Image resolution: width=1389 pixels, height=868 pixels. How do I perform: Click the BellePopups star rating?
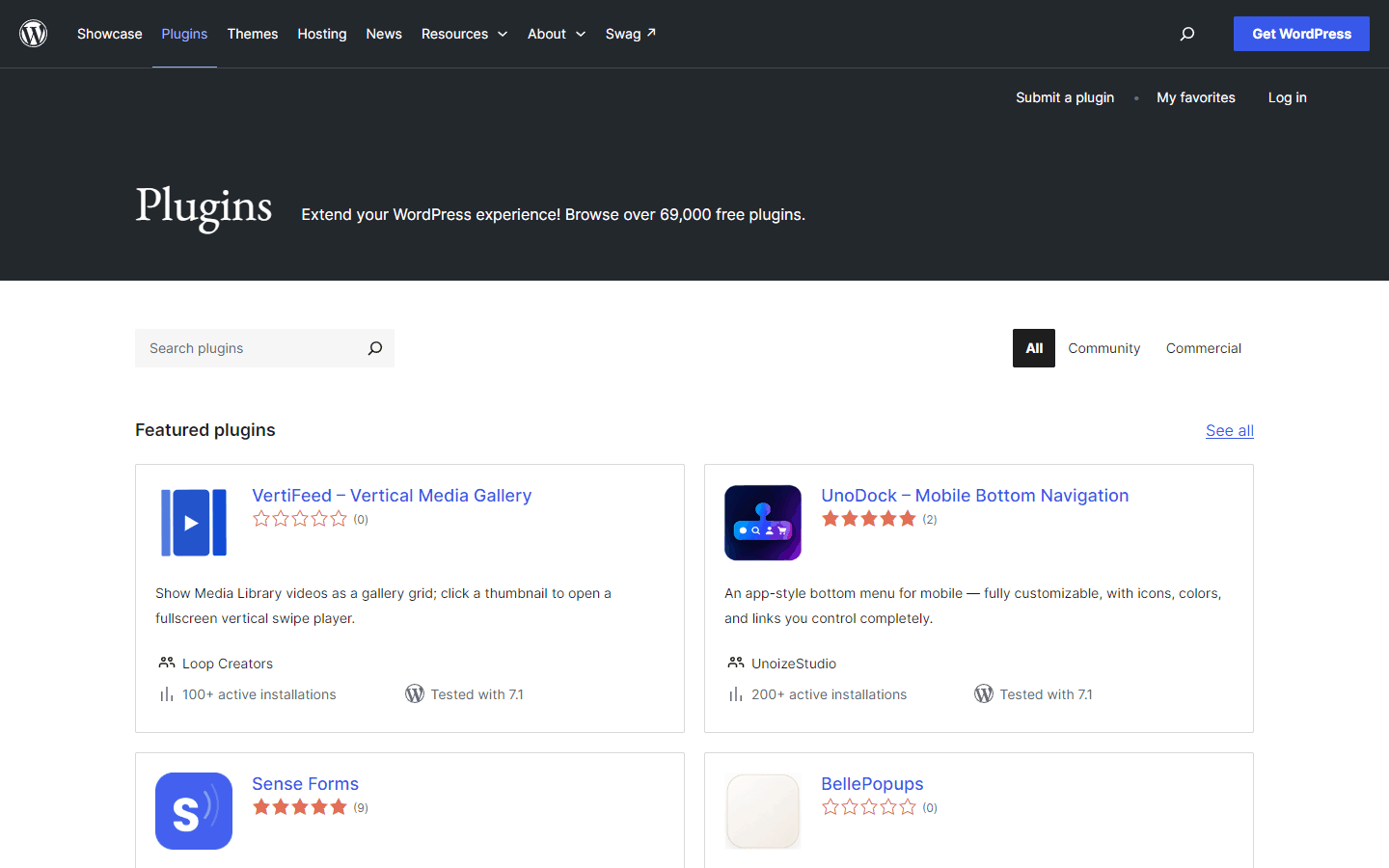pyautogui.click(x=869, y=807)
